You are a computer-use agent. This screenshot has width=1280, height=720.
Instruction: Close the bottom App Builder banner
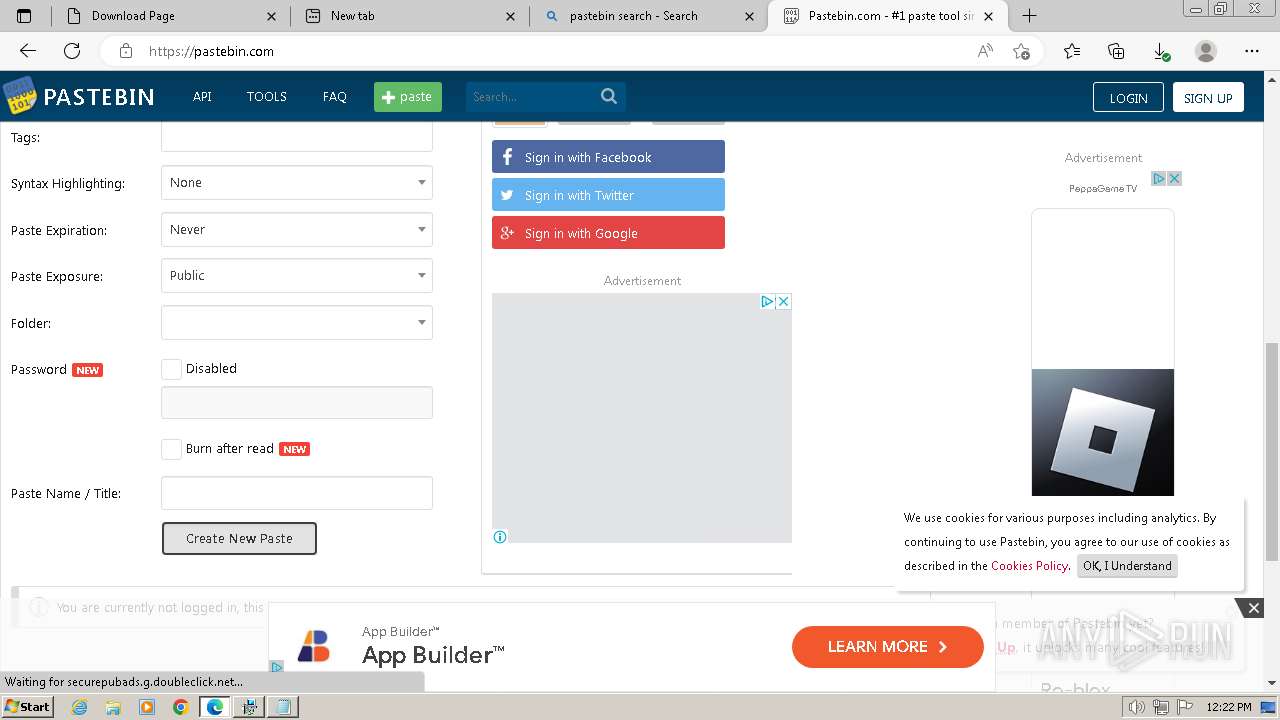click(1253, 607)
